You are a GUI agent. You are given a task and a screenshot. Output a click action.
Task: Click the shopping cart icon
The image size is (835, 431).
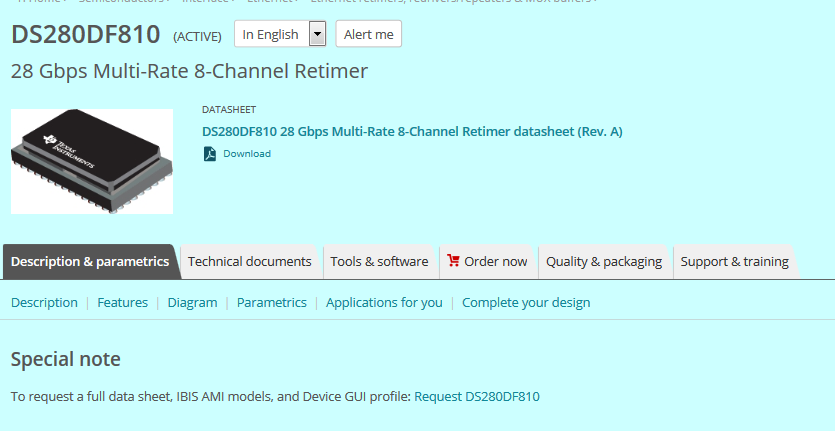454,261
